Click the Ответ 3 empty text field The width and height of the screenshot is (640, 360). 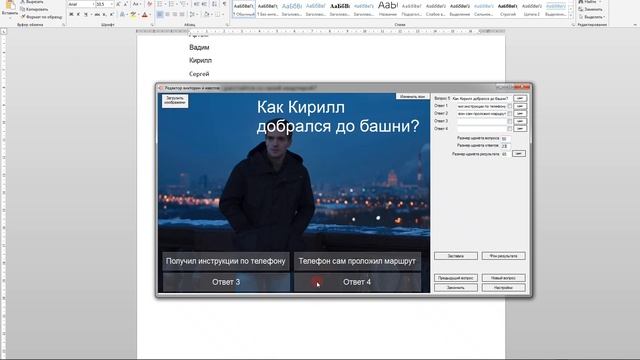point(482,121)
